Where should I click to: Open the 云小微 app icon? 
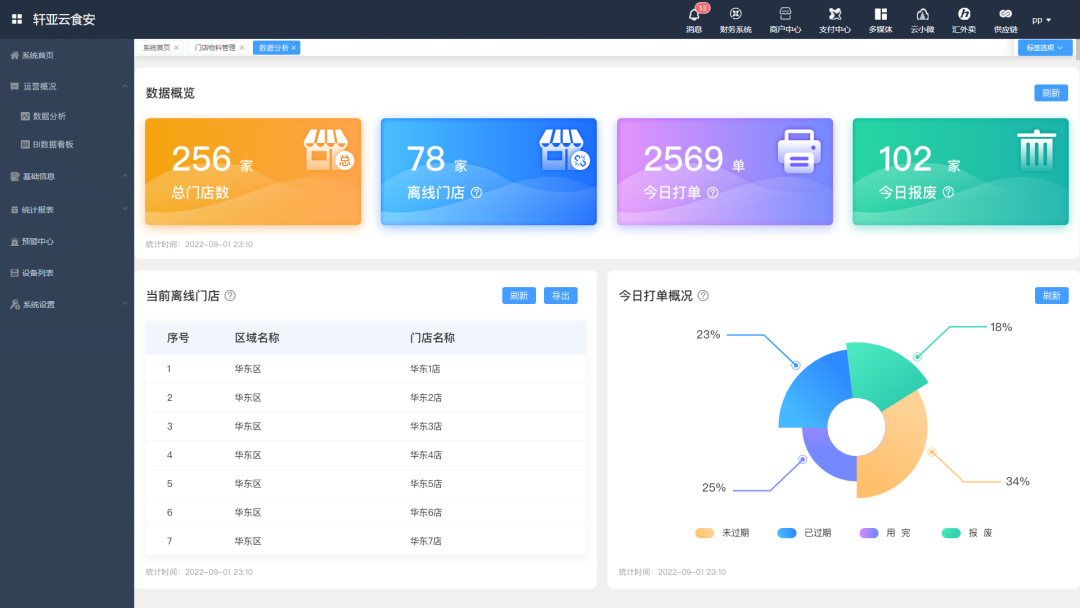click(922, 15)
